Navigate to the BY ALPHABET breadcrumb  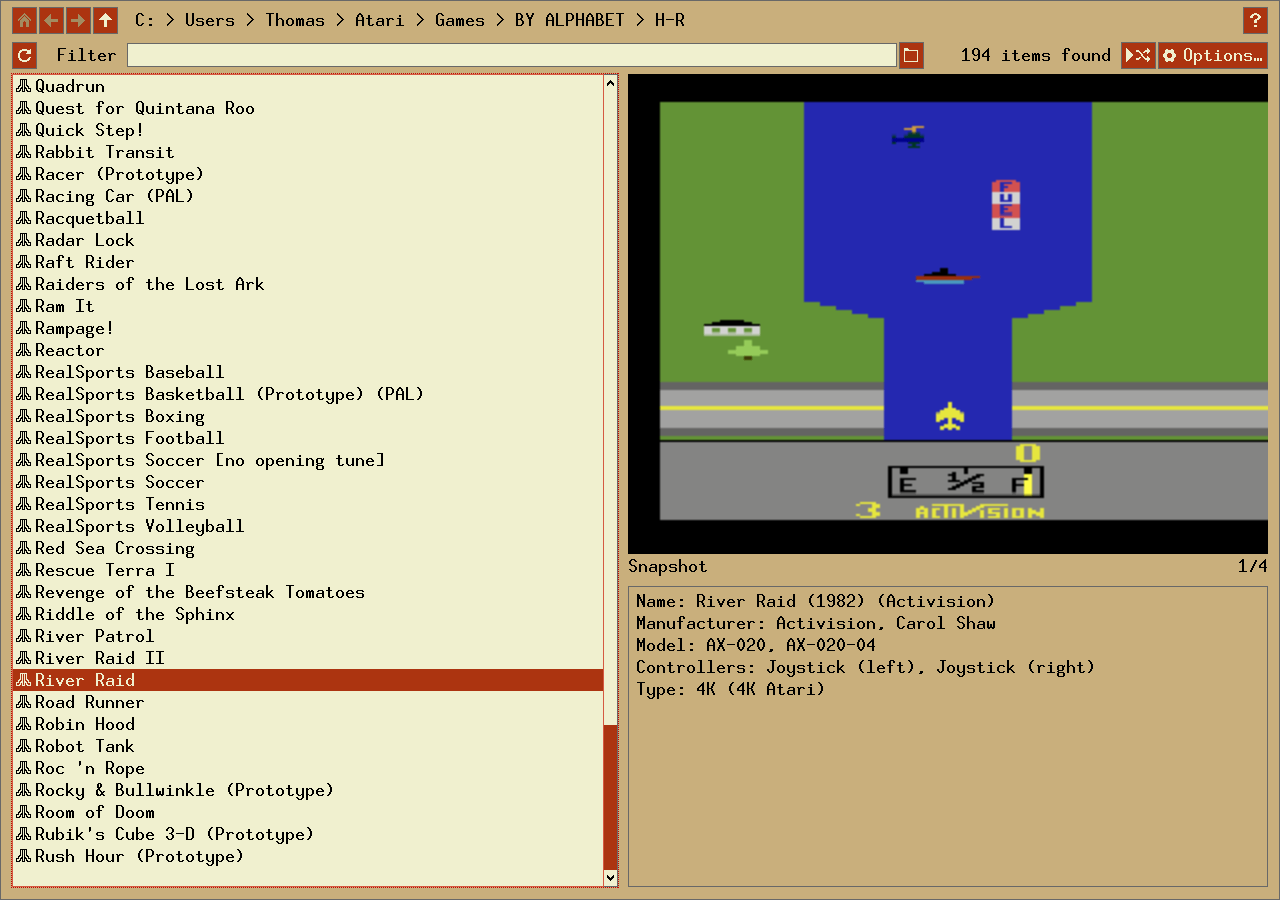[x=570, y=20]
